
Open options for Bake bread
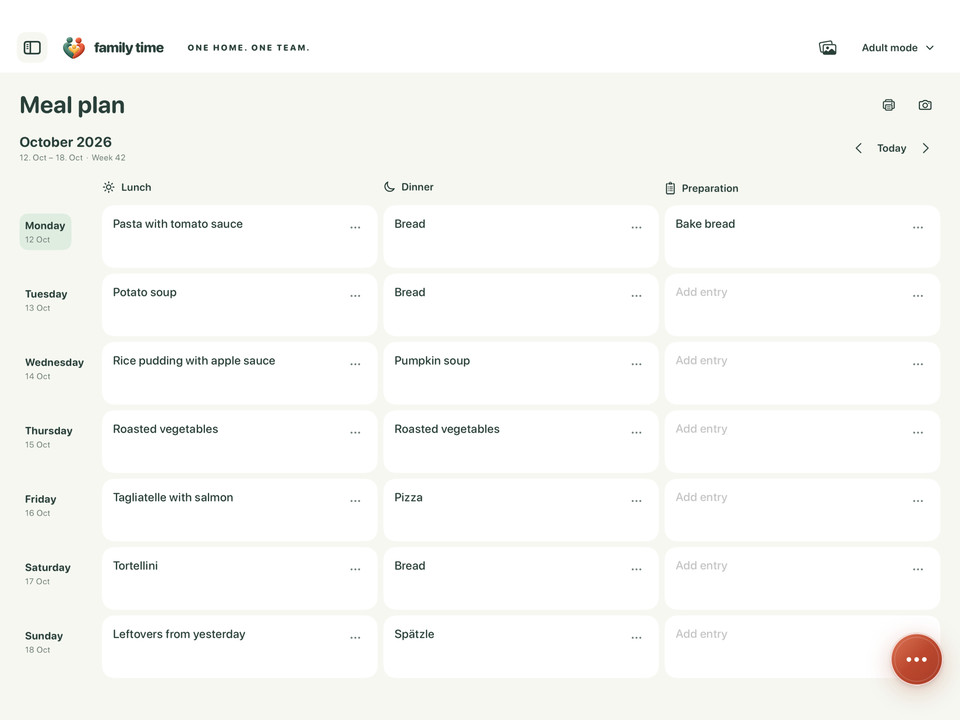pos(918,227)
